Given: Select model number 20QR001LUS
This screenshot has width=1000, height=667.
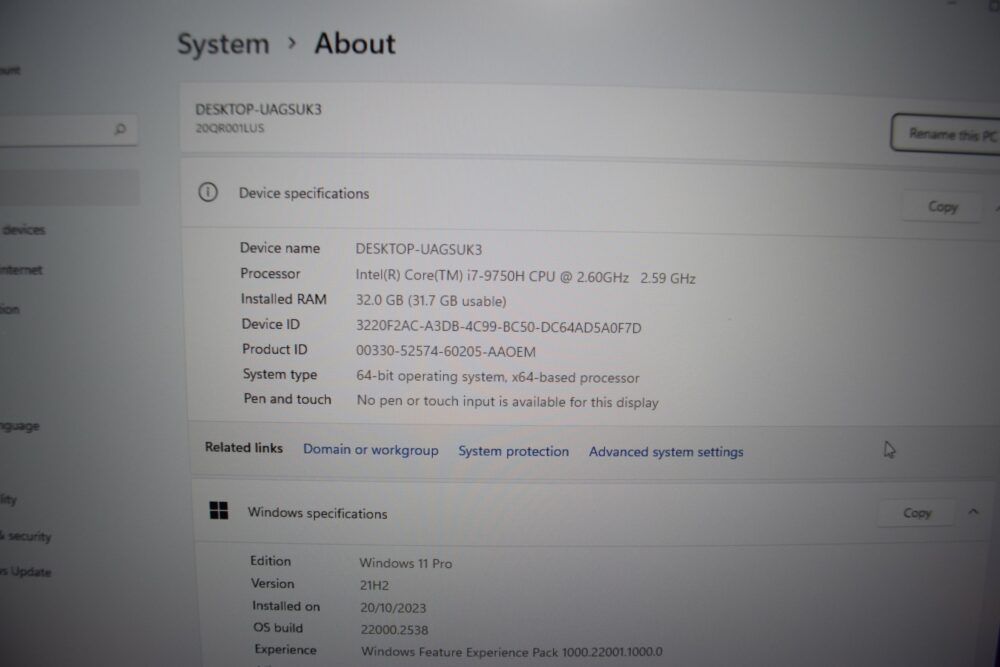Looking at the screenshot, I should (230, 128).
